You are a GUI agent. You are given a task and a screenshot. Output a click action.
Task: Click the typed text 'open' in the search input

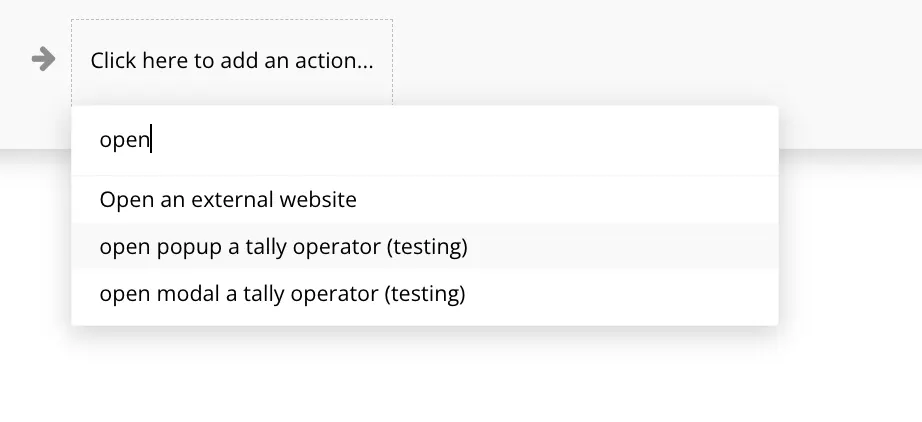tap(124, 141)
